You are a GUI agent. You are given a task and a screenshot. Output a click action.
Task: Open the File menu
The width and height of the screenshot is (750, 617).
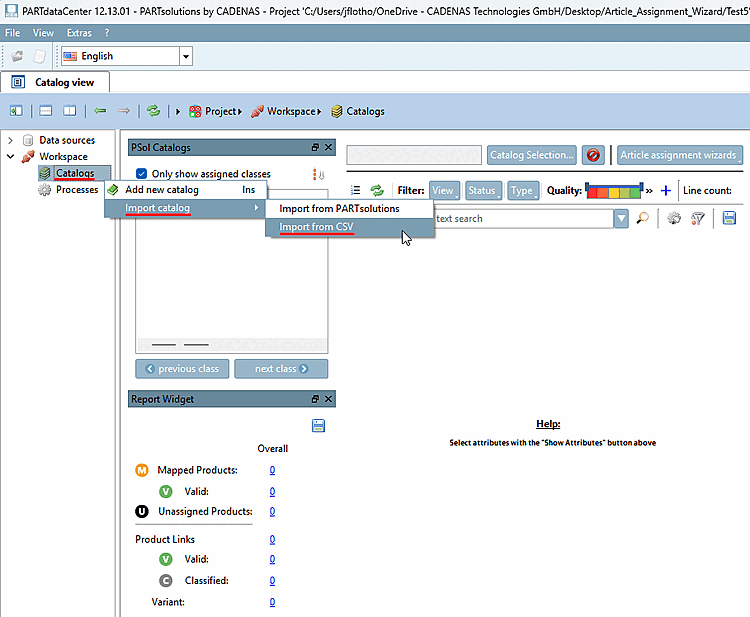pos(12,33)
